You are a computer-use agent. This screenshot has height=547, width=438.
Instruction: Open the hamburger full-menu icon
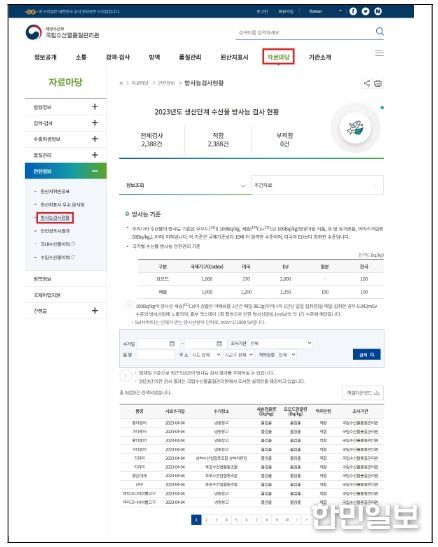tap(379, 53)
